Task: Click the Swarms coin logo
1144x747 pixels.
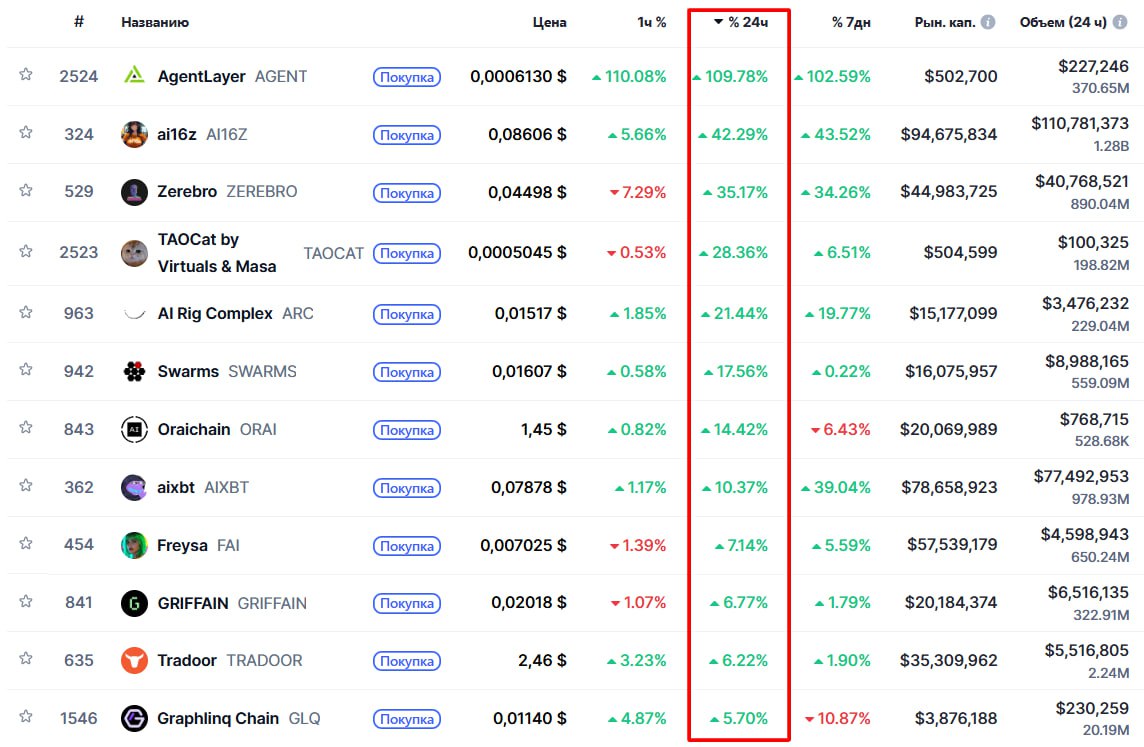Action: coord(134,372)
